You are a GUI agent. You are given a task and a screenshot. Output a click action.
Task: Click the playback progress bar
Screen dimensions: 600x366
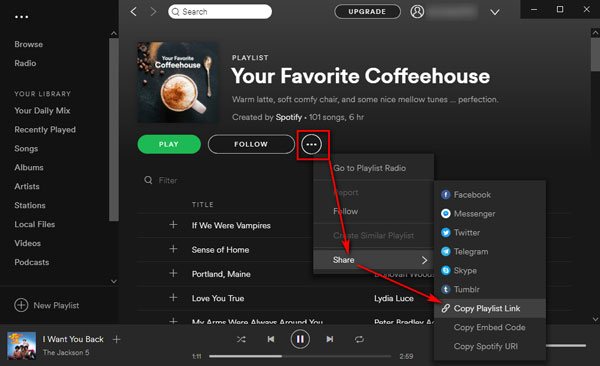300,356
